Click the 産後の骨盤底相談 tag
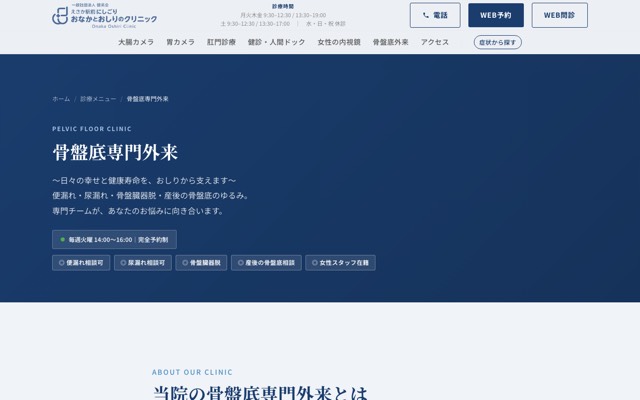The image size is (640, 400). pos(267,263)
